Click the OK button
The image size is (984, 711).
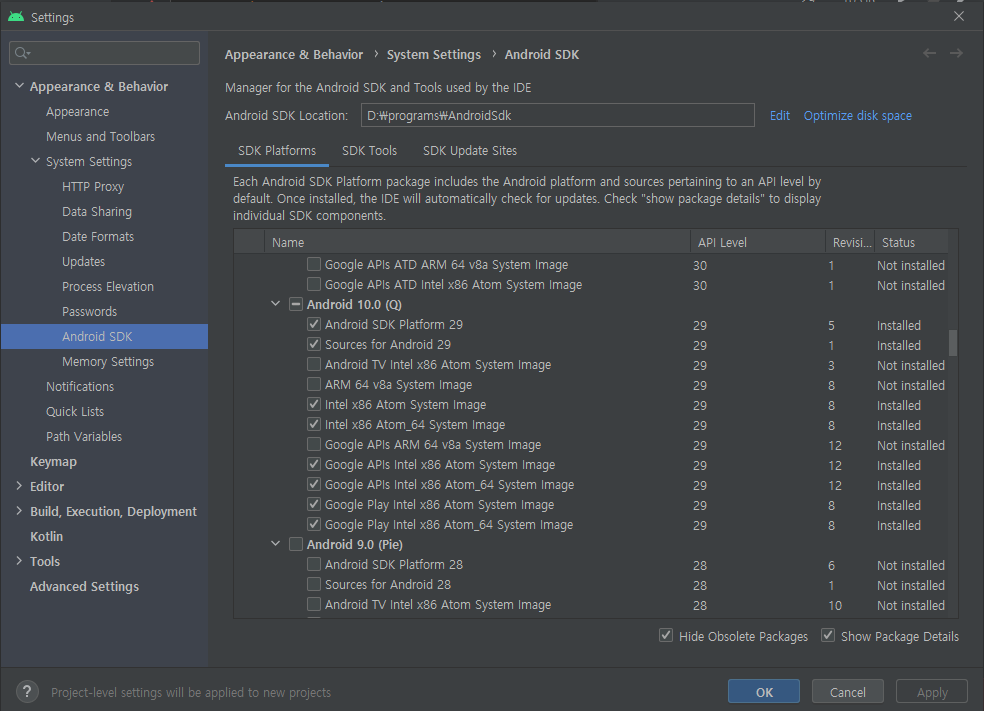pos(764,692)
